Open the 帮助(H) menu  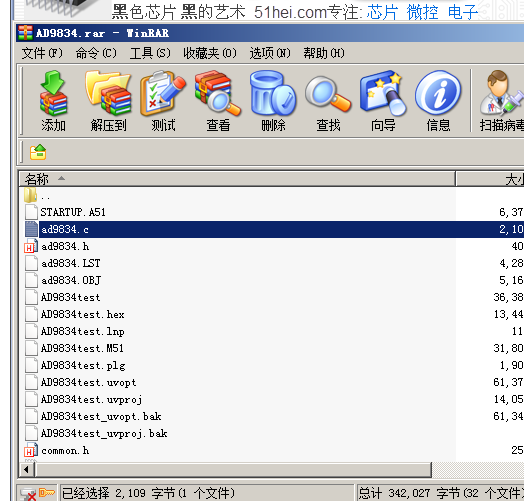(324, 53)
